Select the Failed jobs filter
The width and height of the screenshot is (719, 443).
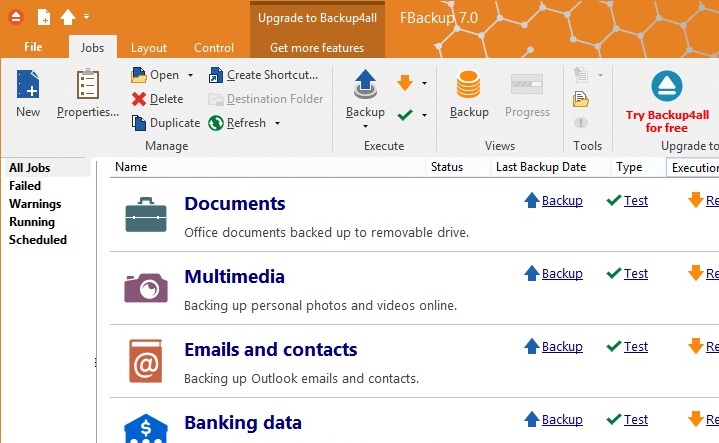coord(25,186)
